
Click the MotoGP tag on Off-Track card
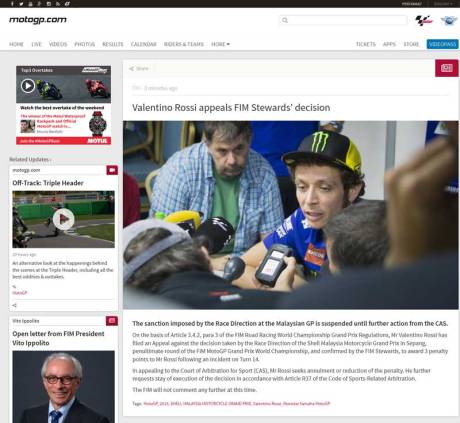(x=20, y=293)
